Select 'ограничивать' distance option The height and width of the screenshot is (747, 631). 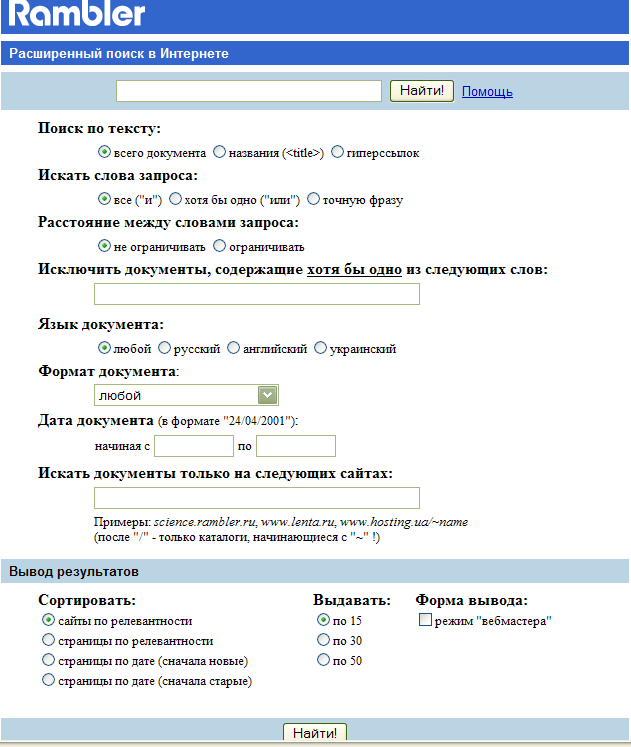(219, 246)
